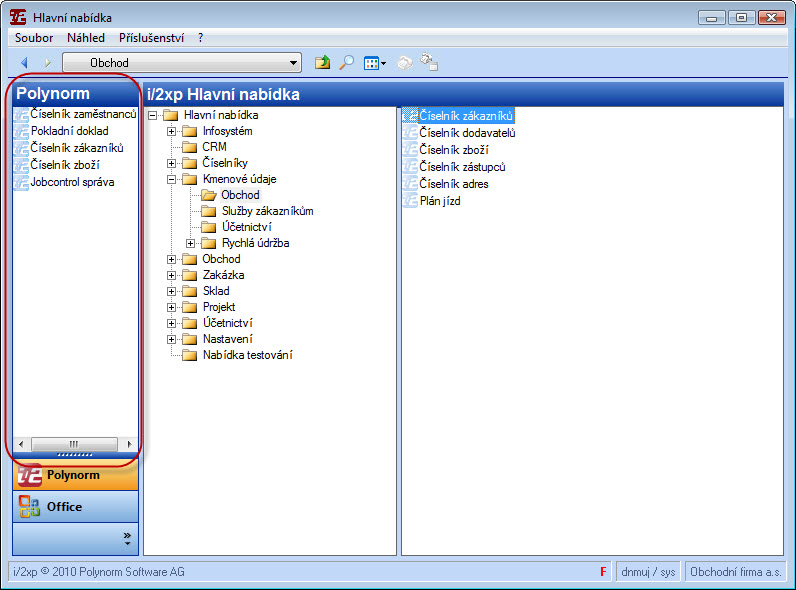This screenshot has width=796, height=590.
Task: Expand the Infosystém tree node
Action: tap(172, 132)
